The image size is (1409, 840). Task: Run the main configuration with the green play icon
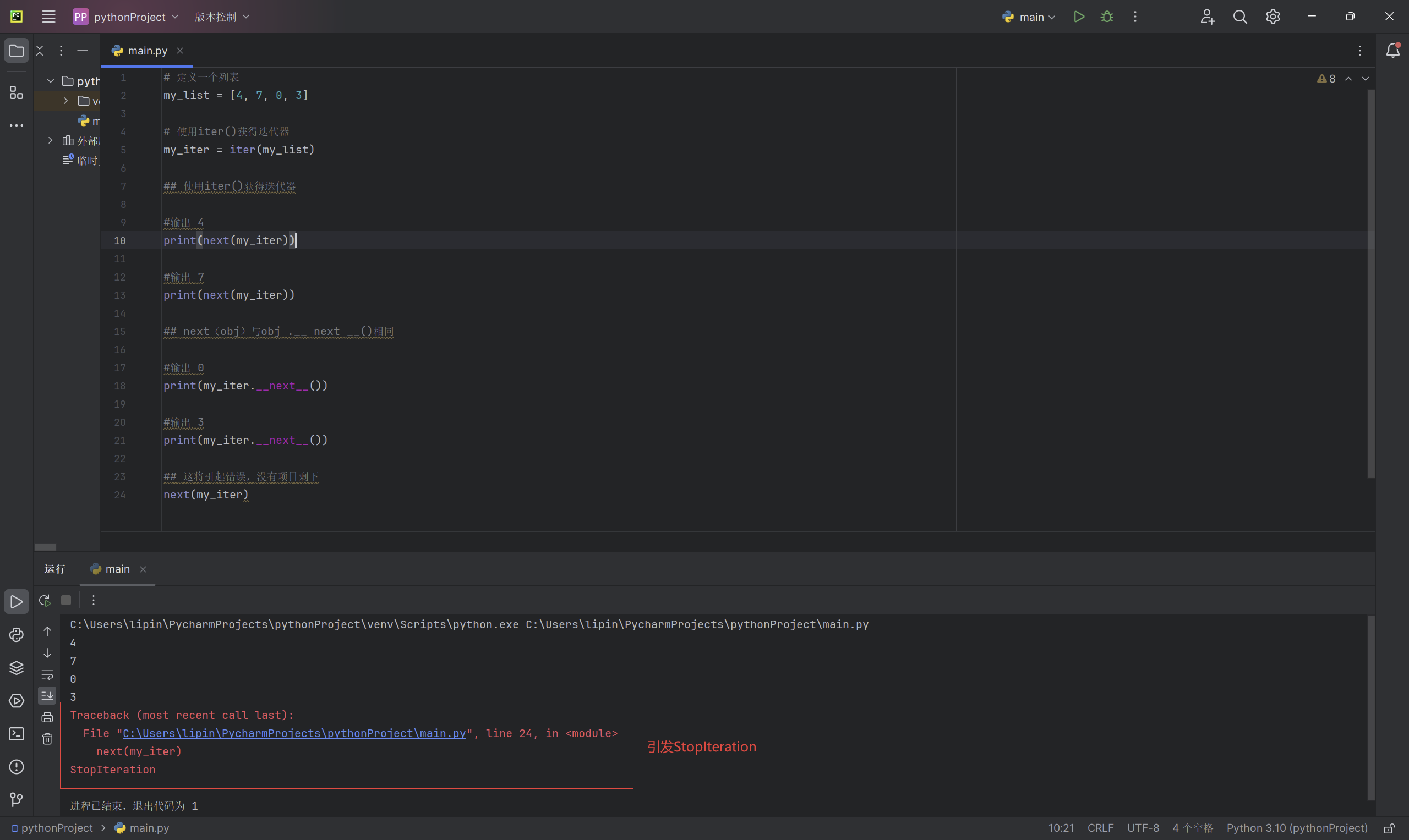pyautogui.click(x=1079, y=17)
